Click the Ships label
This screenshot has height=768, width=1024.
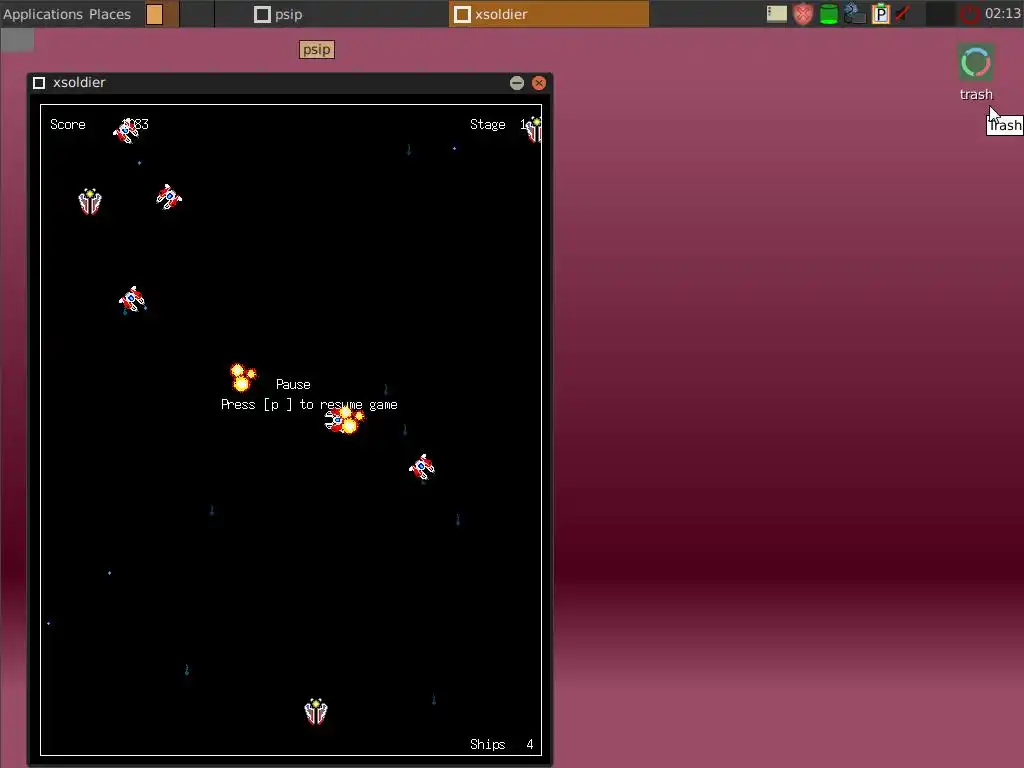488,744
